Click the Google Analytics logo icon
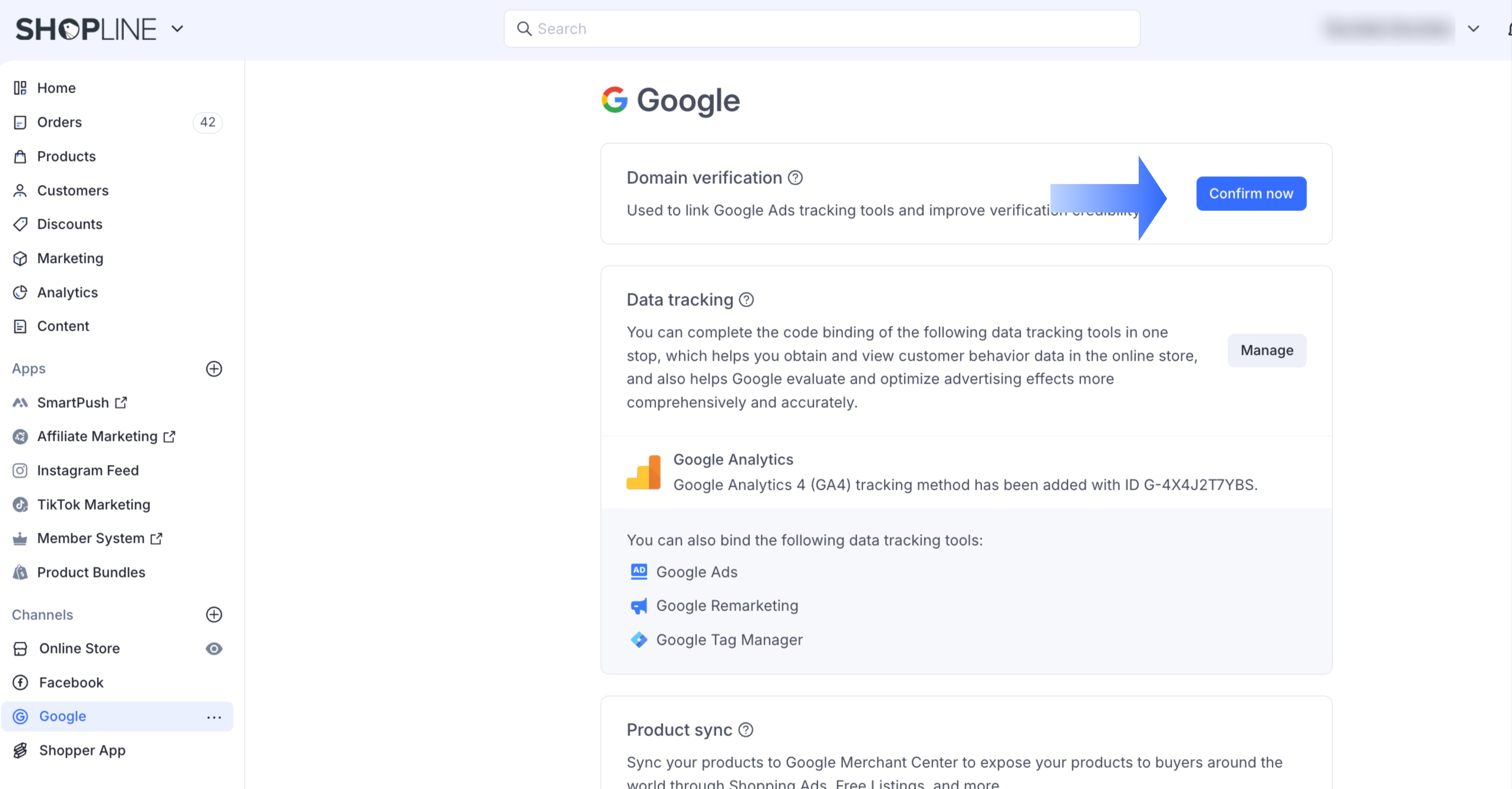Image resolution: width=1512 pixels, height=789 pixels. [x=643, y=472]
